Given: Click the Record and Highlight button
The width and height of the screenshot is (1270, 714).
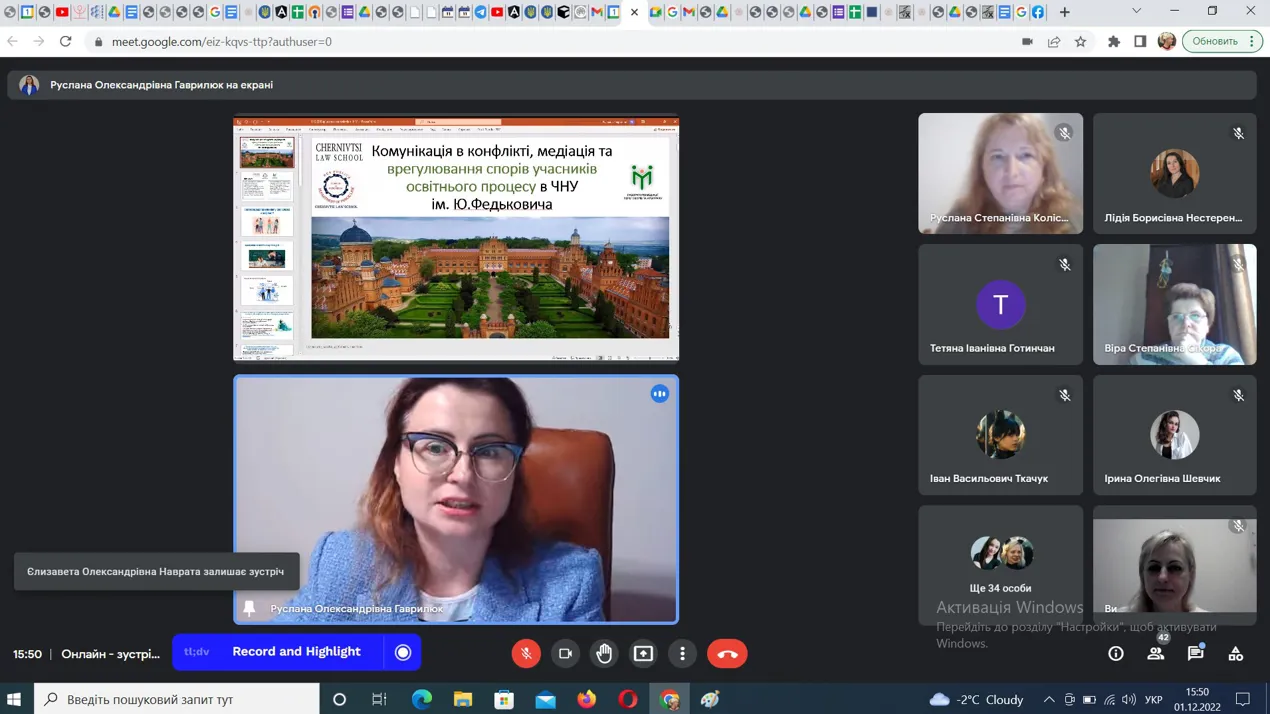Looking at the screenshot, I should [296, 652].
